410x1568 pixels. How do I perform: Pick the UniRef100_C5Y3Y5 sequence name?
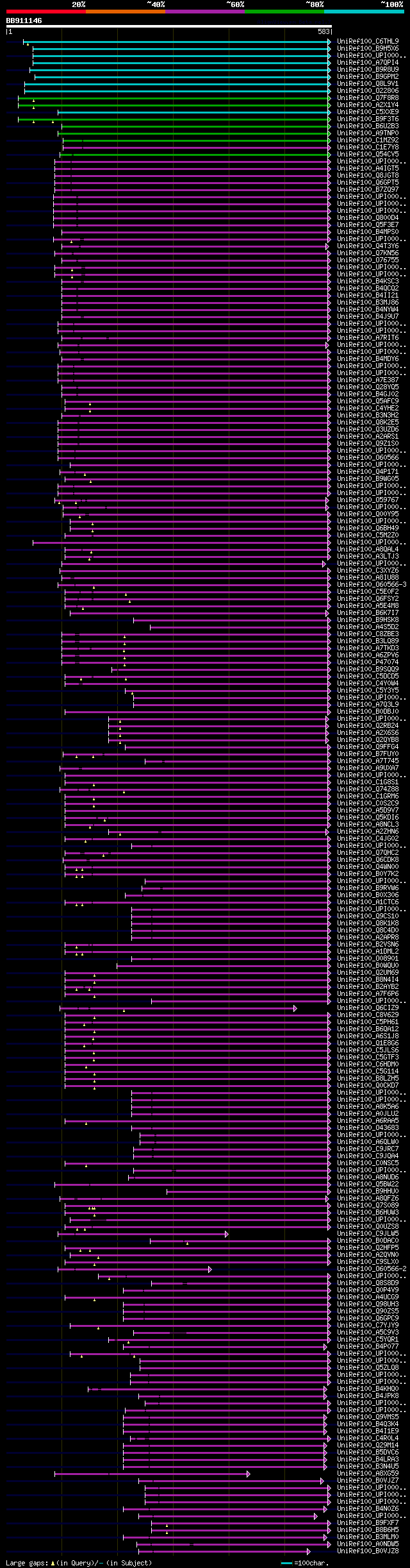tap(368, 691)
